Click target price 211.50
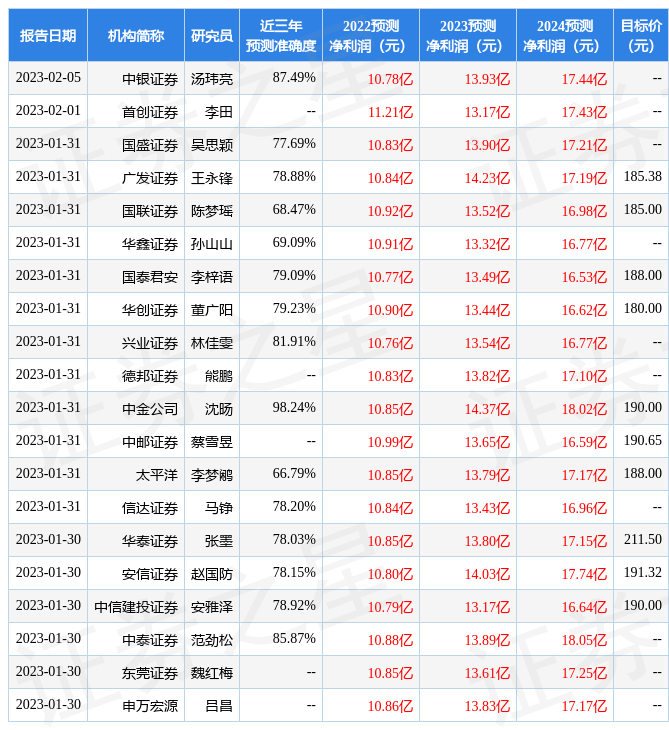This screenshot has width=669, height=730. click(x=642, y=540)
